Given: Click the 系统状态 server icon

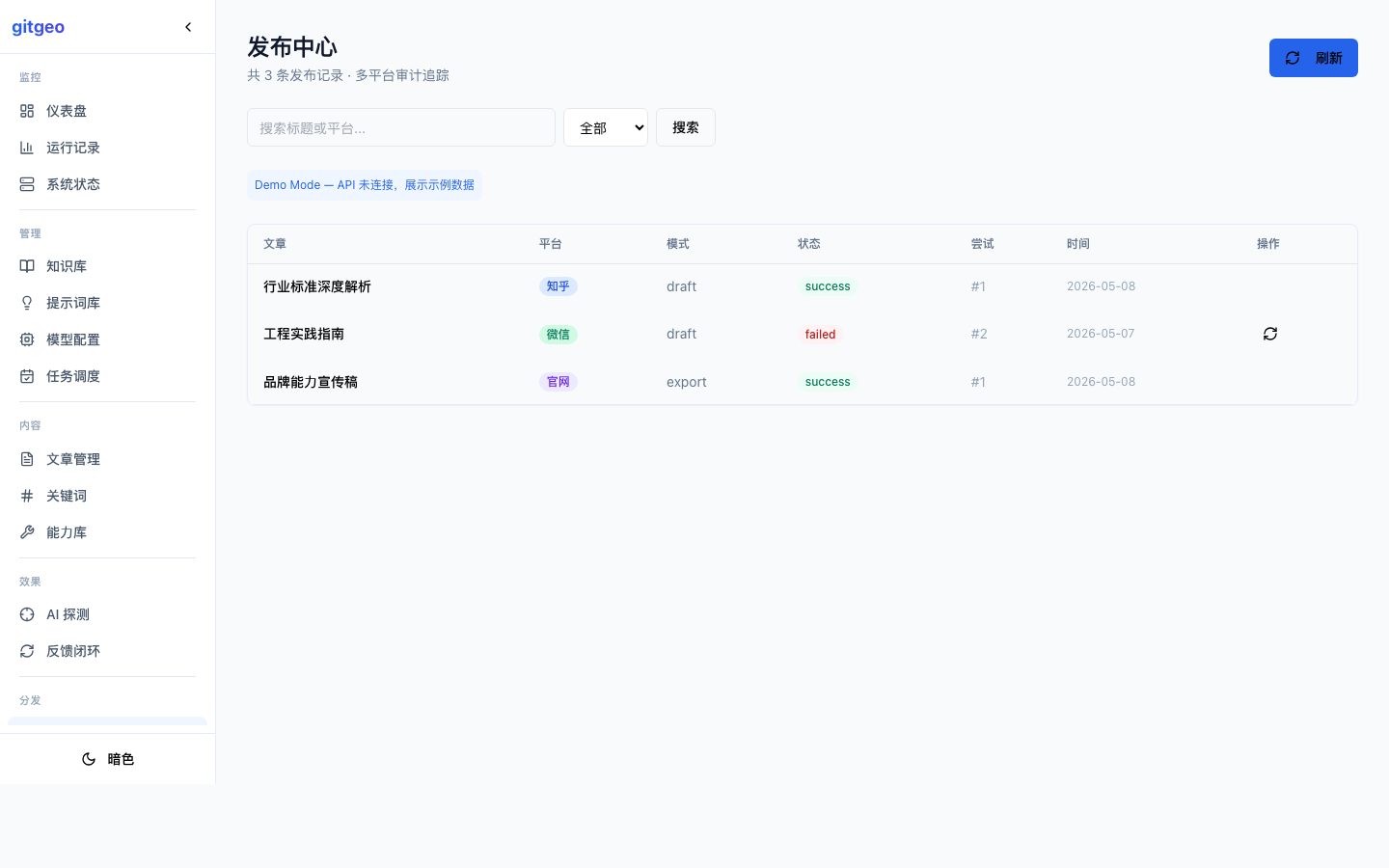Looking at the screenshot, I should point(27,184).
